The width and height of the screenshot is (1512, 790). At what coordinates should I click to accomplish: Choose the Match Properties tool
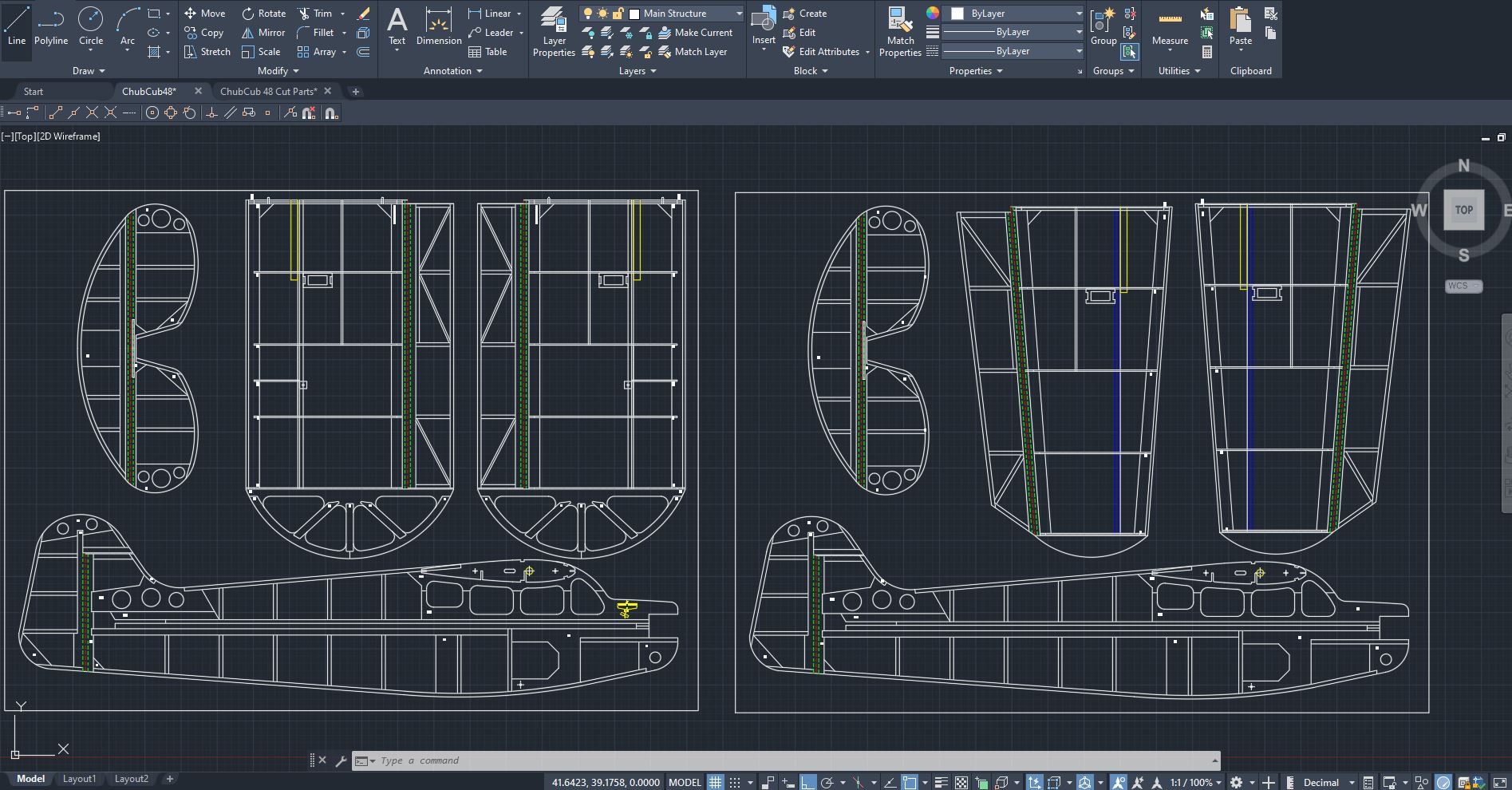click(900, 32)
